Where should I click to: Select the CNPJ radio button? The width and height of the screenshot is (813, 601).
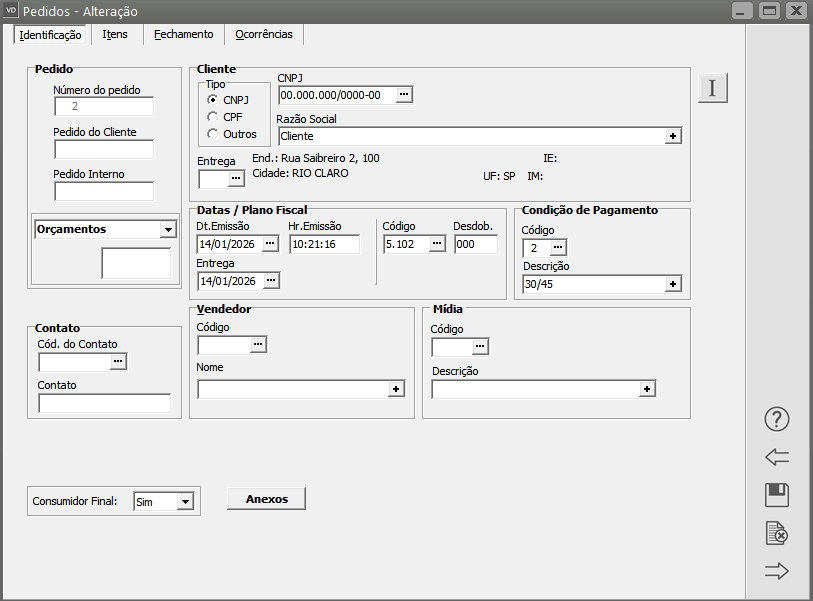212,100
